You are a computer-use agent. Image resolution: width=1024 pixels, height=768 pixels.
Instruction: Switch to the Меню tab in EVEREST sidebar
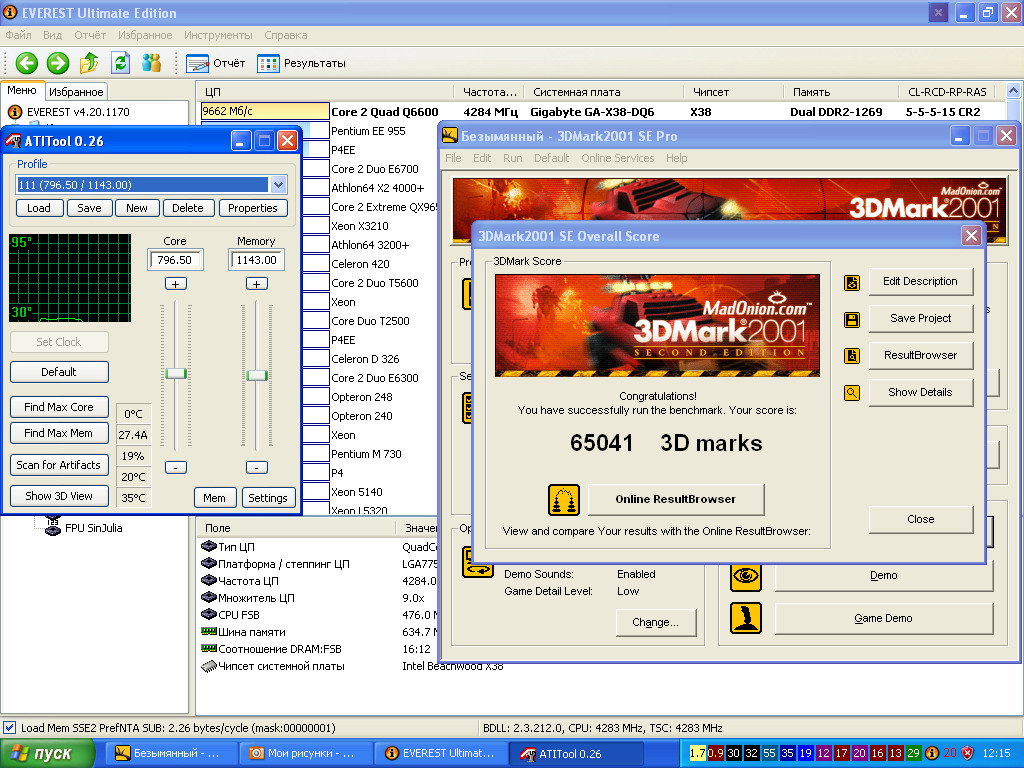coord(22,91)
